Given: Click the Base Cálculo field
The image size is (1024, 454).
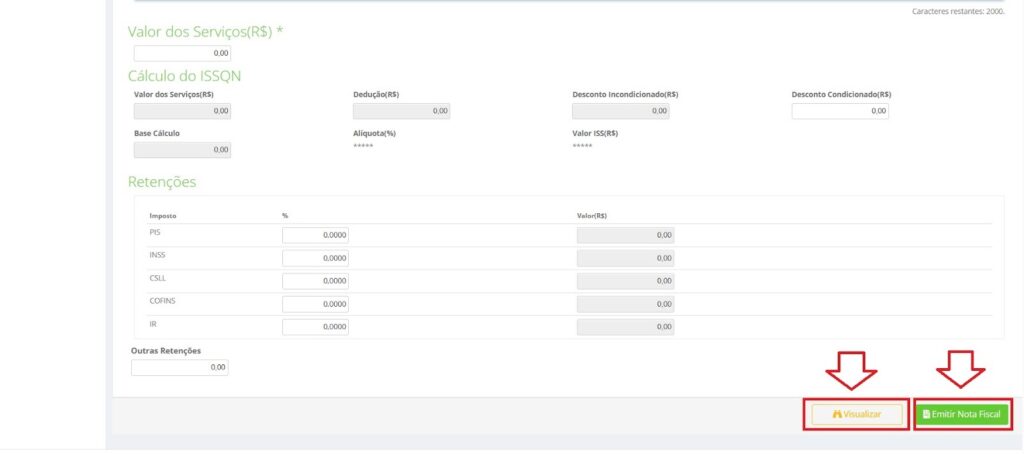Looking at the screenshot, I should pyautogui.click(x=182, y=150).
